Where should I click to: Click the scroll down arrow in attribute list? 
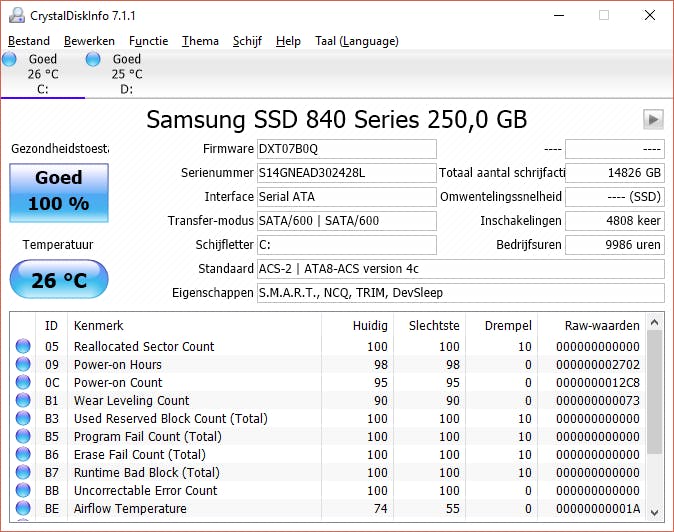click(x=655, y=511)
